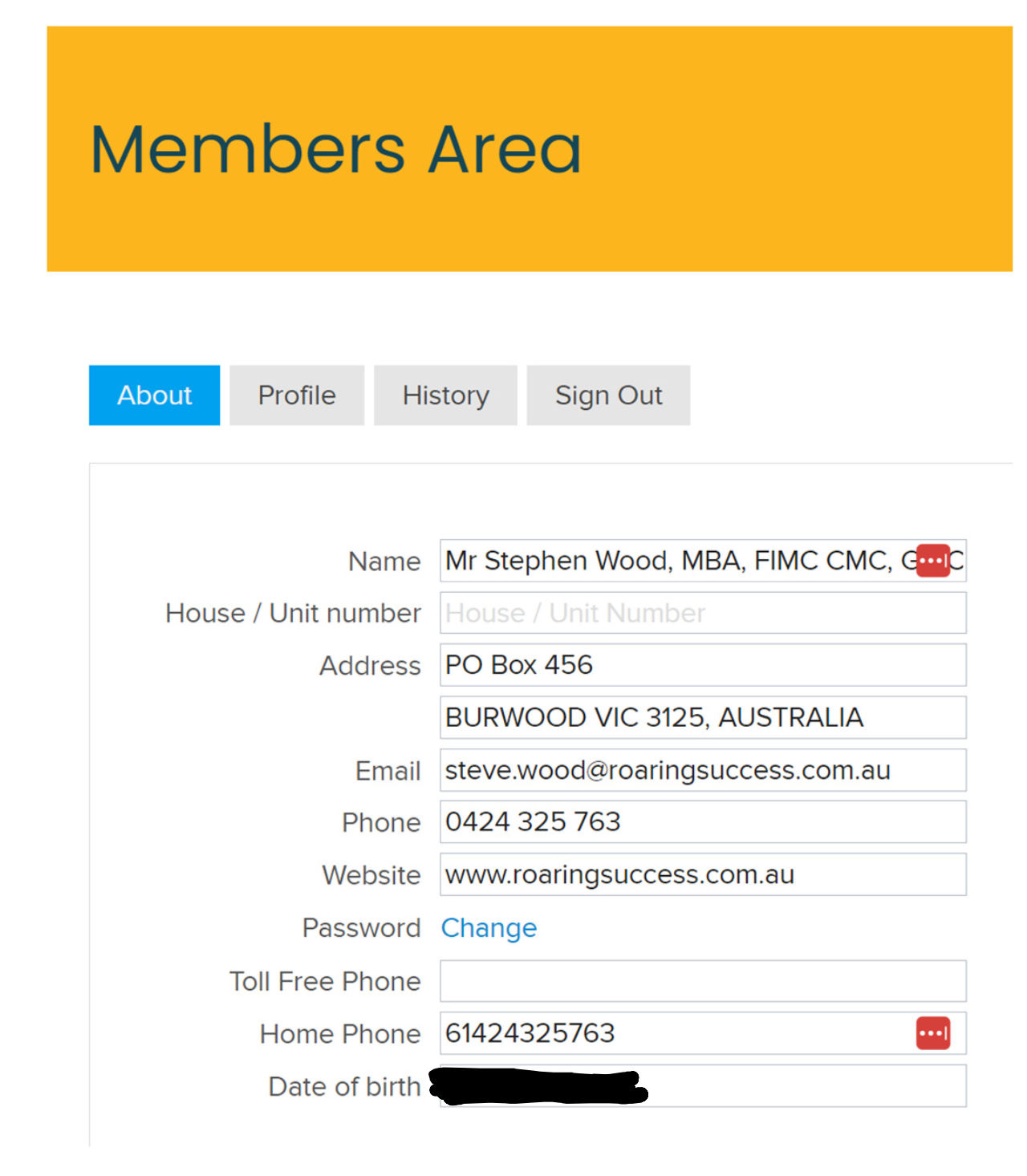Click the red ellipsis icon beside Home Phone

(x=932, y=1034)
